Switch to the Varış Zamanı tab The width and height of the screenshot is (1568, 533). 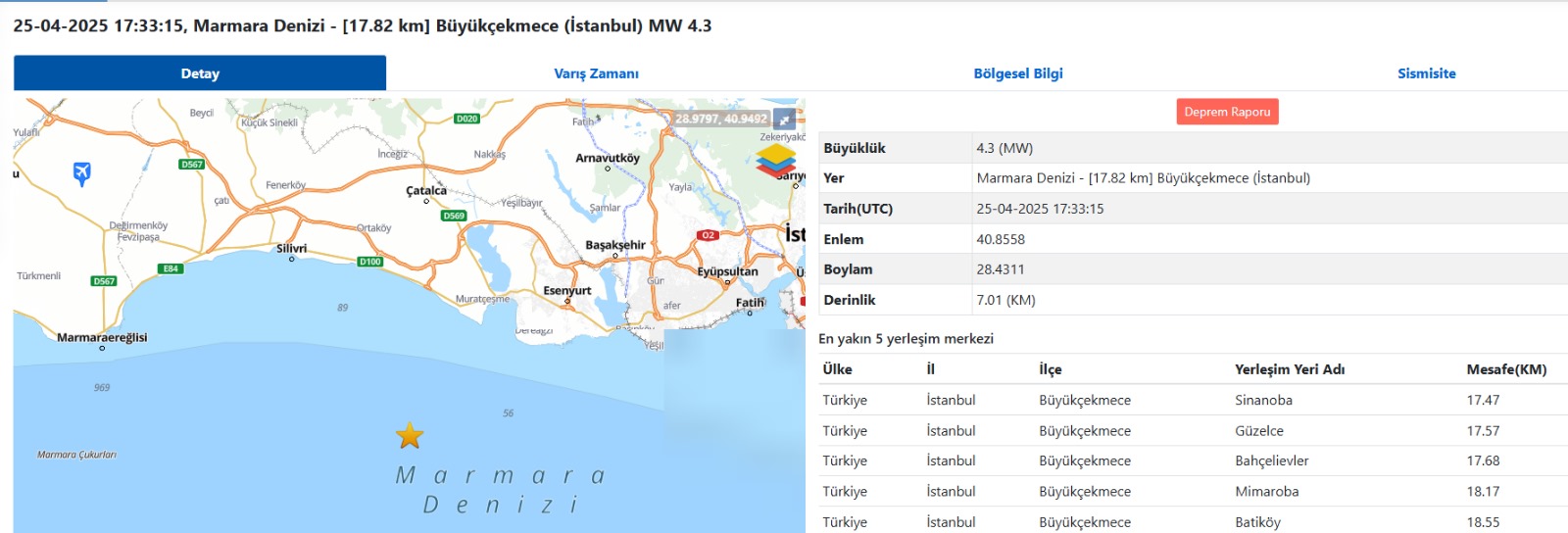point(596,73)
